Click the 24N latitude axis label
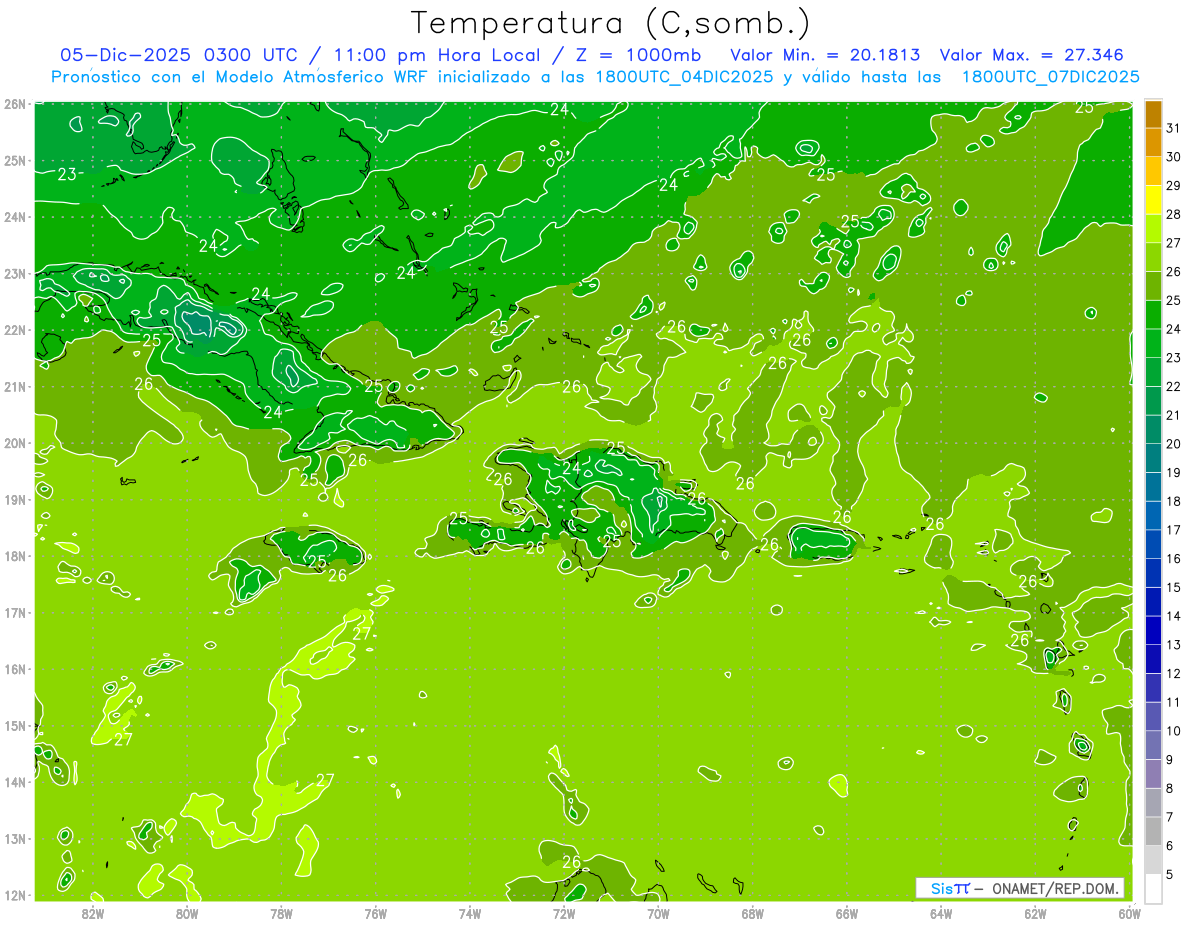The width and height of the screenshot is (1200, 927). pos(14,217)
